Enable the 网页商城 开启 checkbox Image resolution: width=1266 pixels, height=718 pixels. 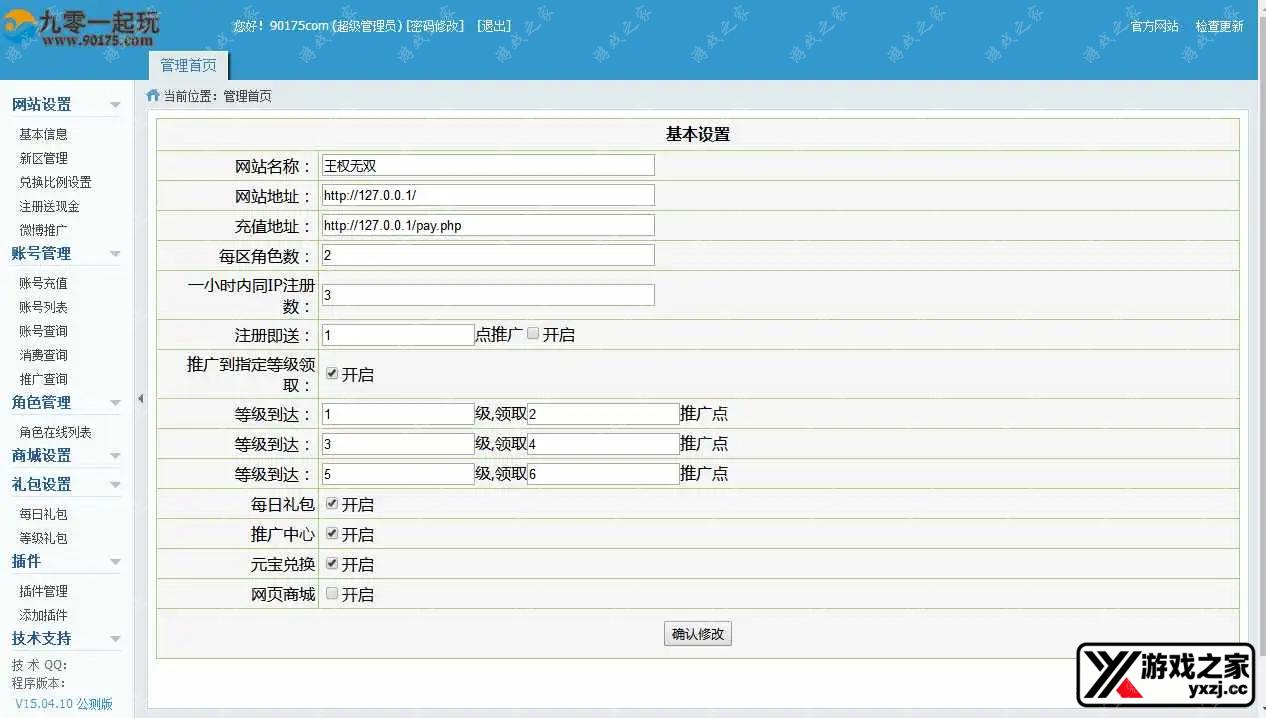pos(332,593)
